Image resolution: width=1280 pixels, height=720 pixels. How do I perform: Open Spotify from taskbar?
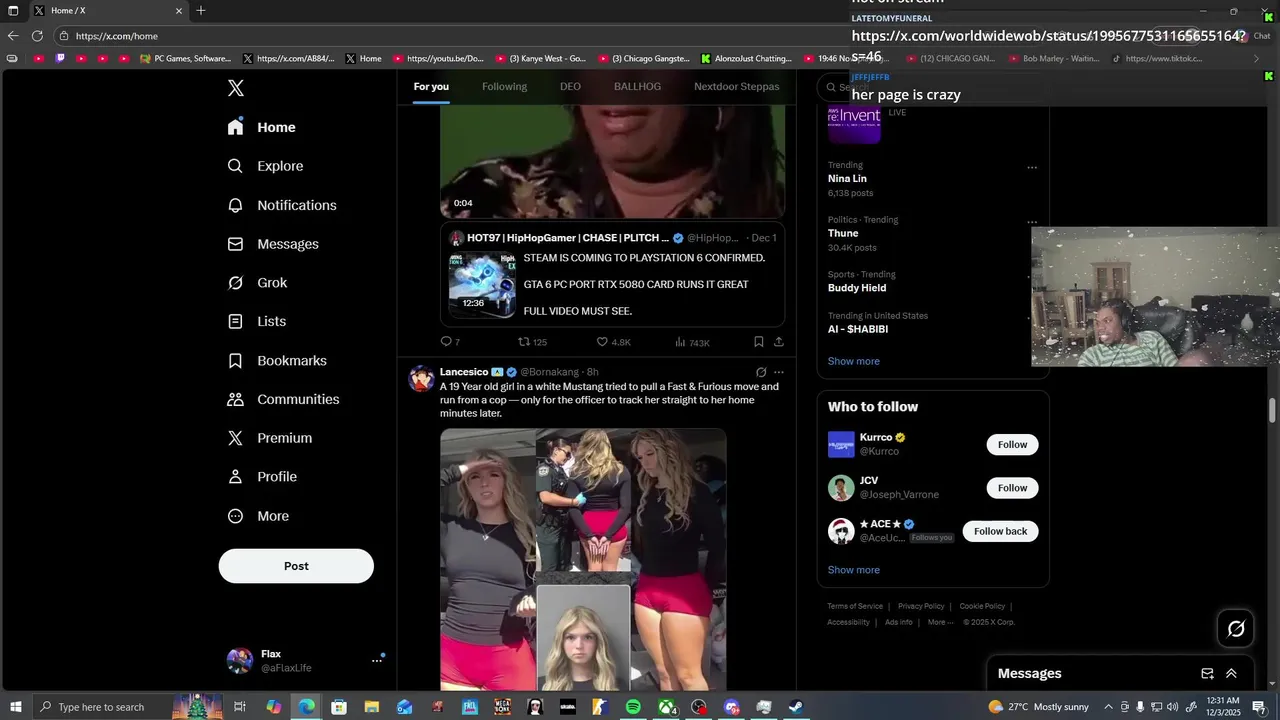coord(633,707)
